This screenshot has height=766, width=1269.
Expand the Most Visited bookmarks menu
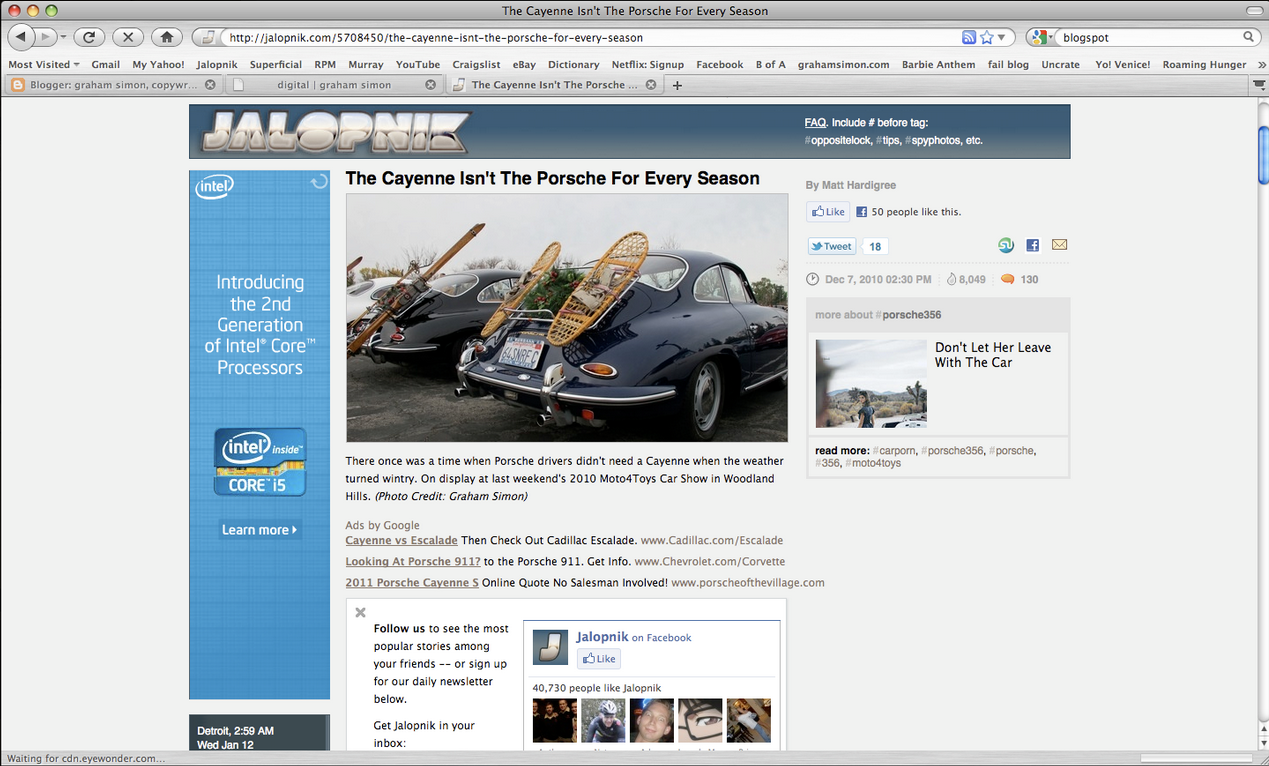click(43, 63)
